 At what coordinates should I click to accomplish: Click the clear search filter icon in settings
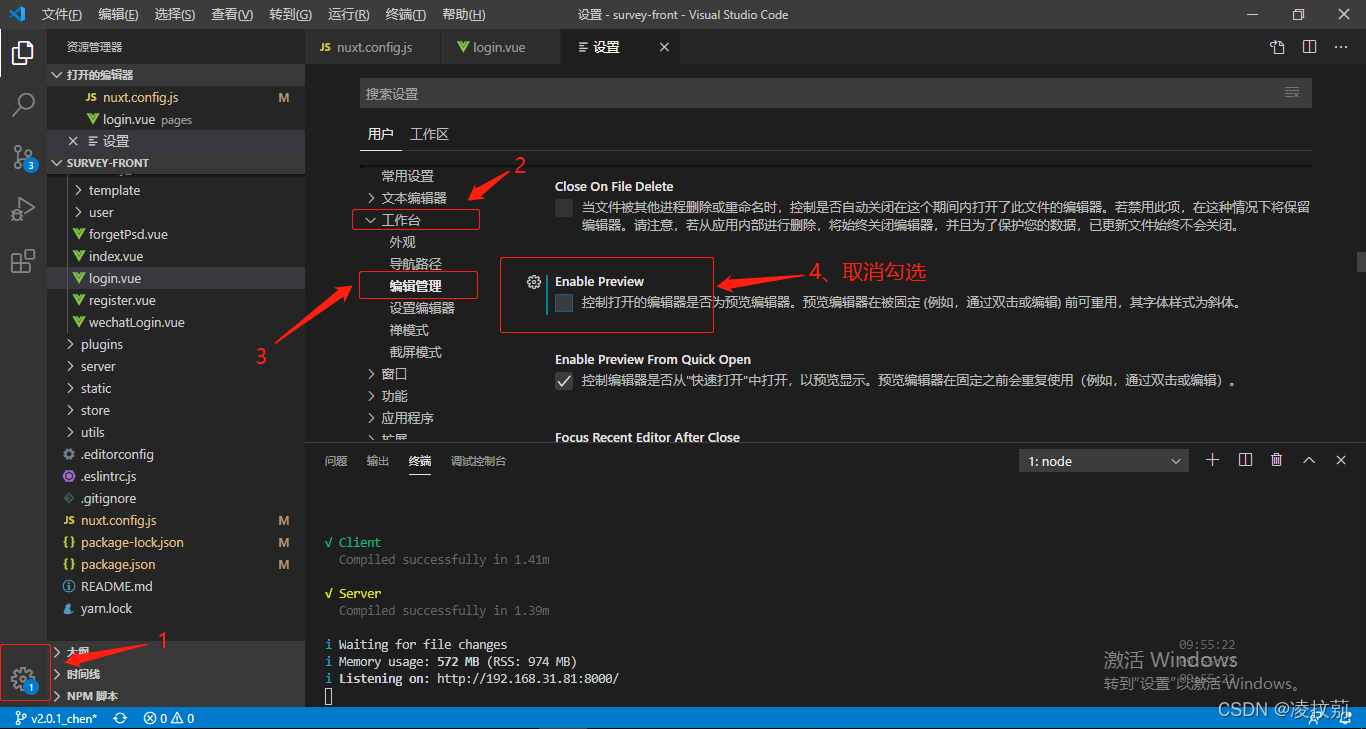(x=1291, y=92)
